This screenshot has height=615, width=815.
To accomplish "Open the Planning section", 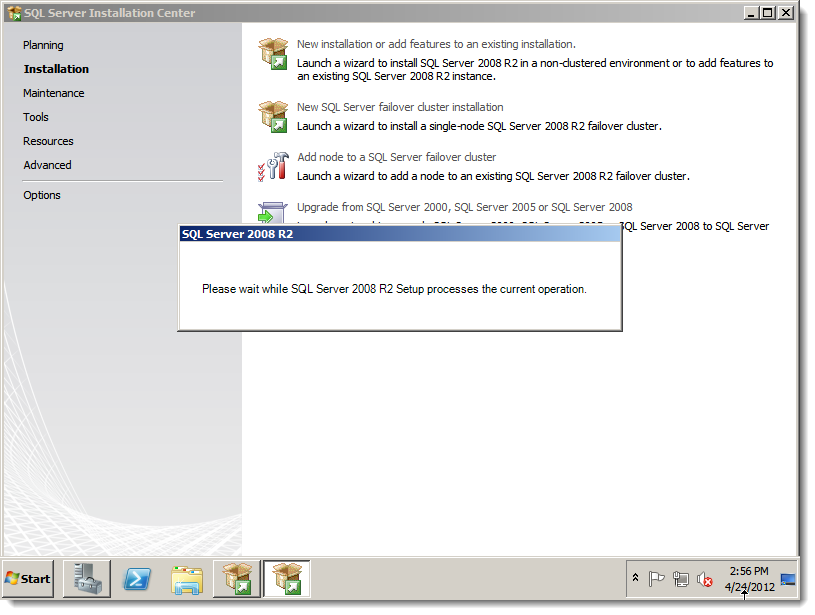I will click(43, 45).
